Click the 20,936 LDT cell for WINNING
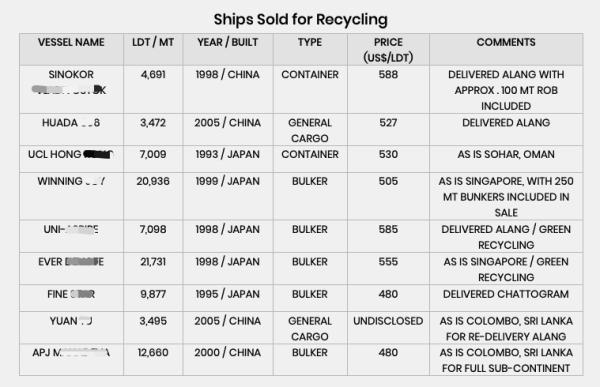 pos(153,196)
